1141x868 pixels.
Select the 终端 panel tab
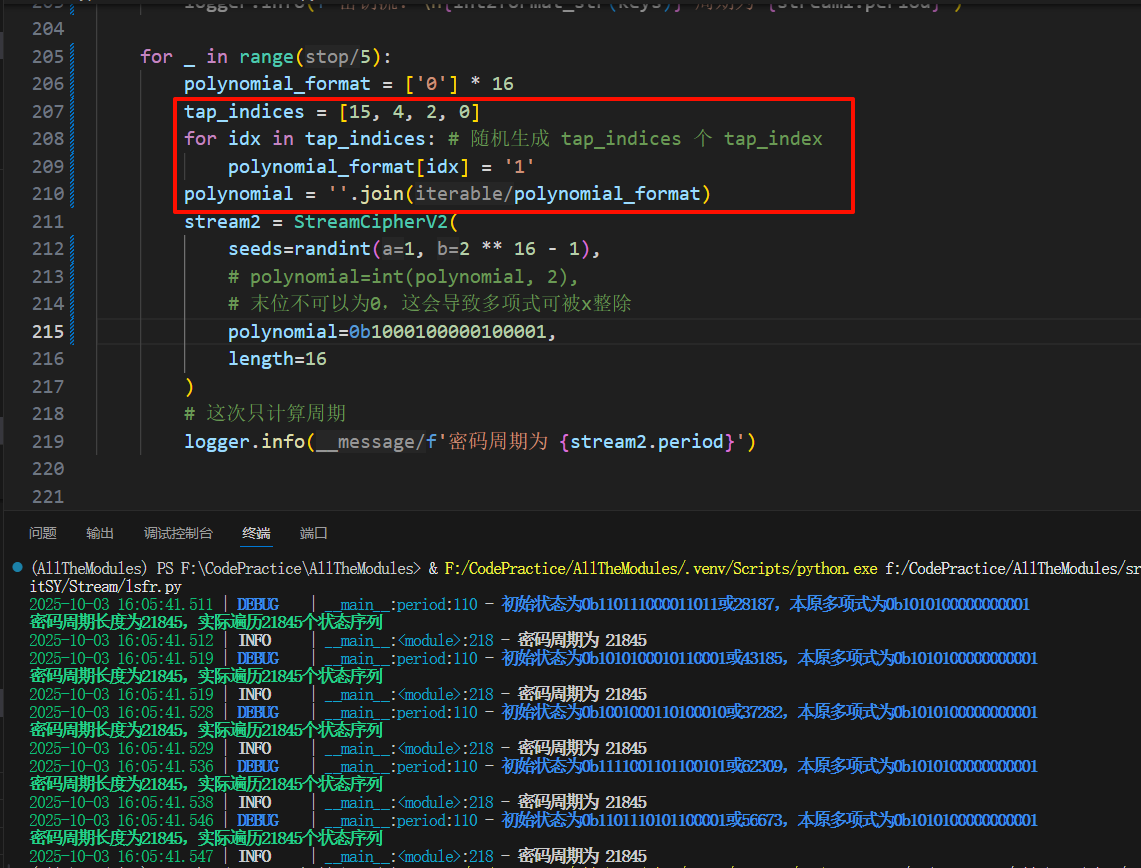256,533
